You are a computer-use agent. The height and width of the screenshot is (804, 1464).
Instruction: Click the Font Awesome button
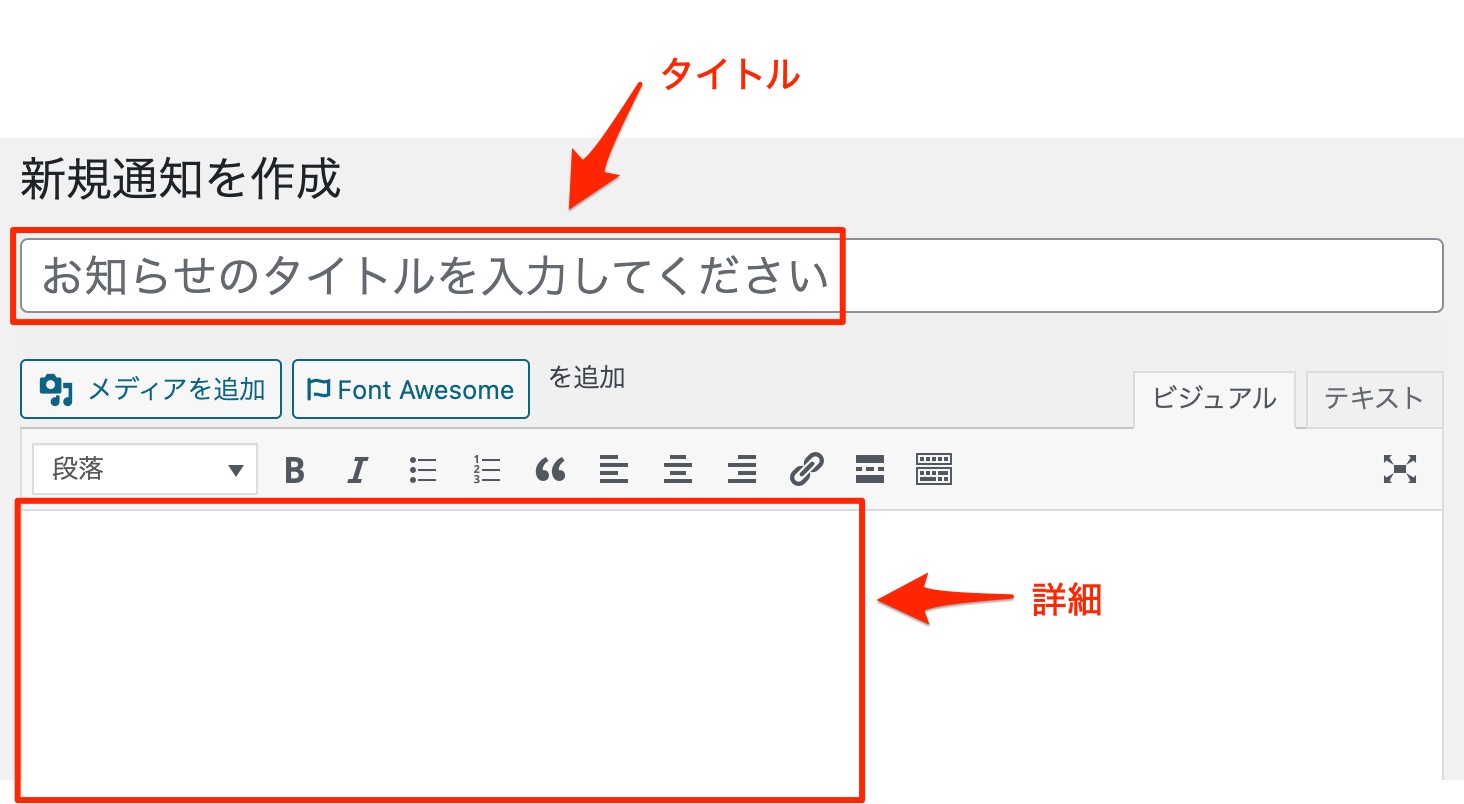[x=411, y=389]
